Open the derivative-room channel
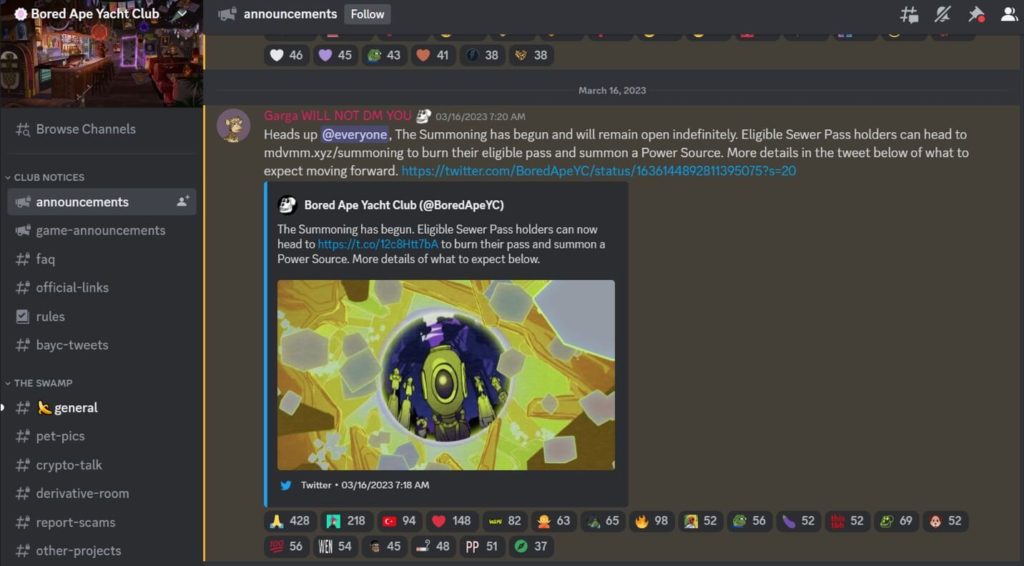 pyautogui.click(x=101, y=494)
